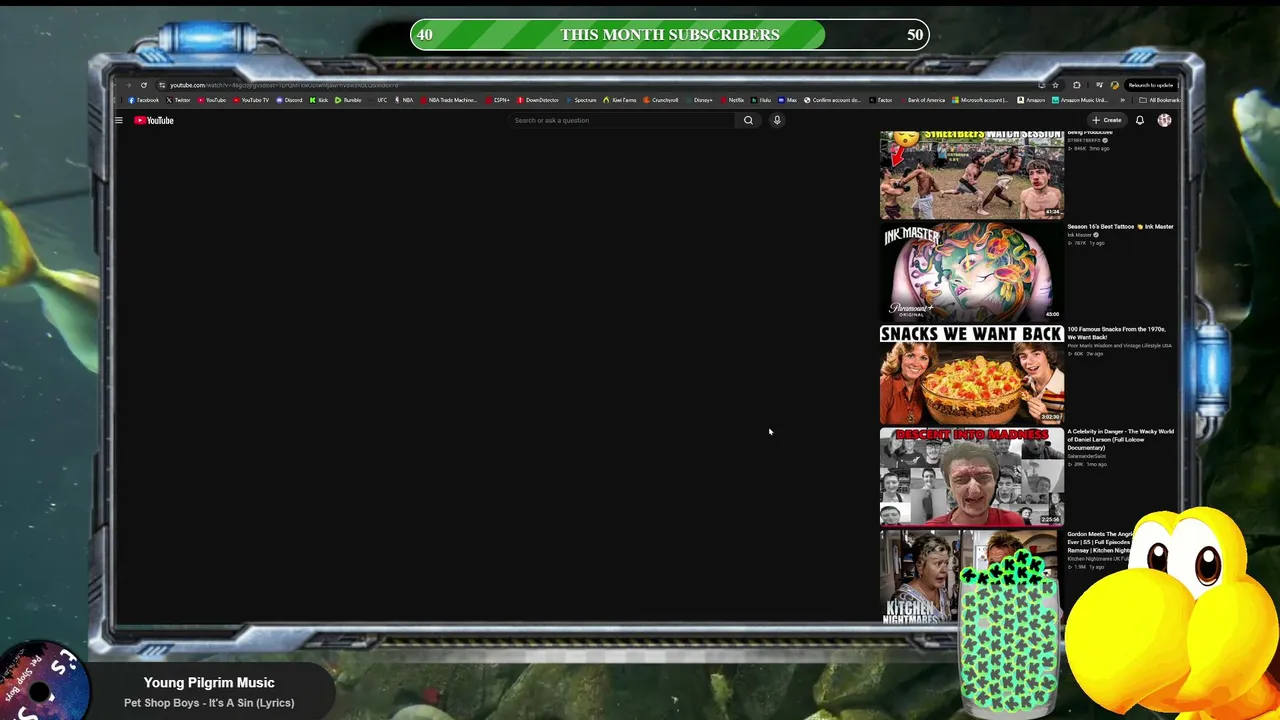This screenshot has height=720, width=1280.
Task: Open the Kick bookmark
Action: tap(319, 100)
